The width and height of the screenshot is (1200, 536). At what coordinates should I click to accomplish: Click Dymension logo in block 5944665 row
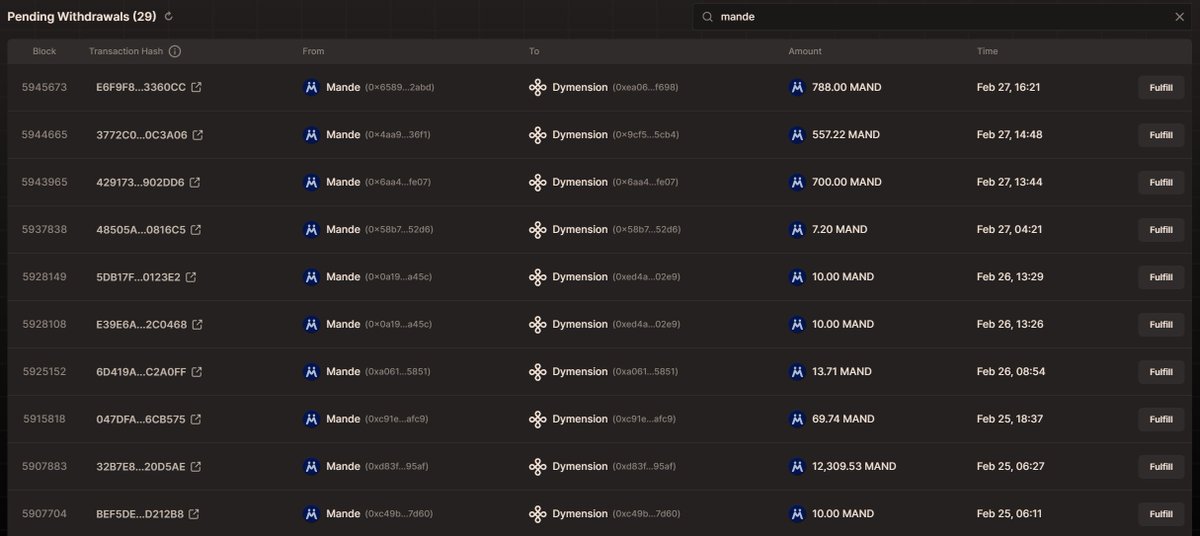[x=537, y=135]
